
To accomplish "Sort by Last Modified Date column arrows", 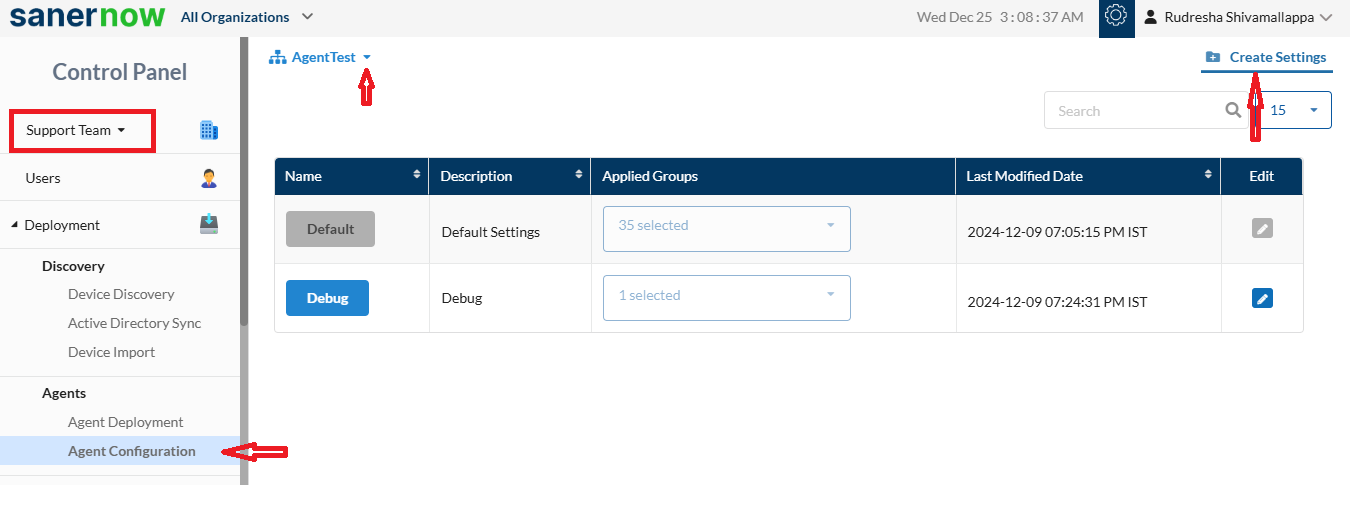I will pyautogui.click(x=1209, y=175).
